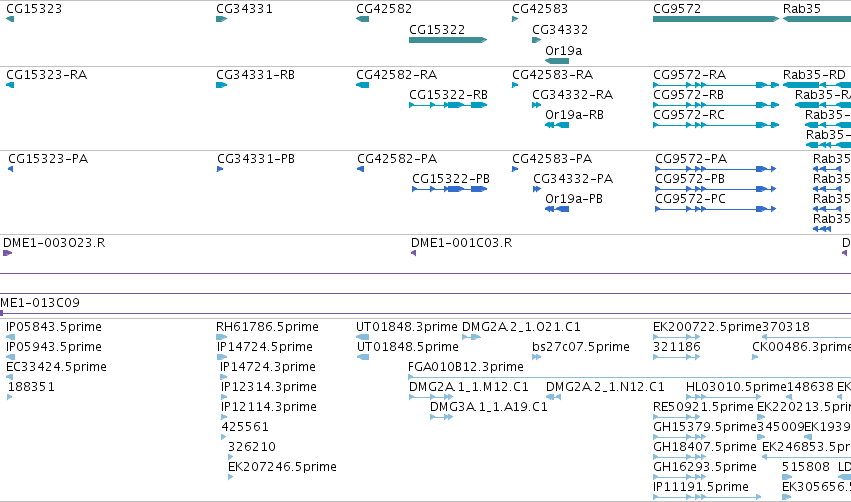Click the Rab35-RD transcript label

[814, 74]
